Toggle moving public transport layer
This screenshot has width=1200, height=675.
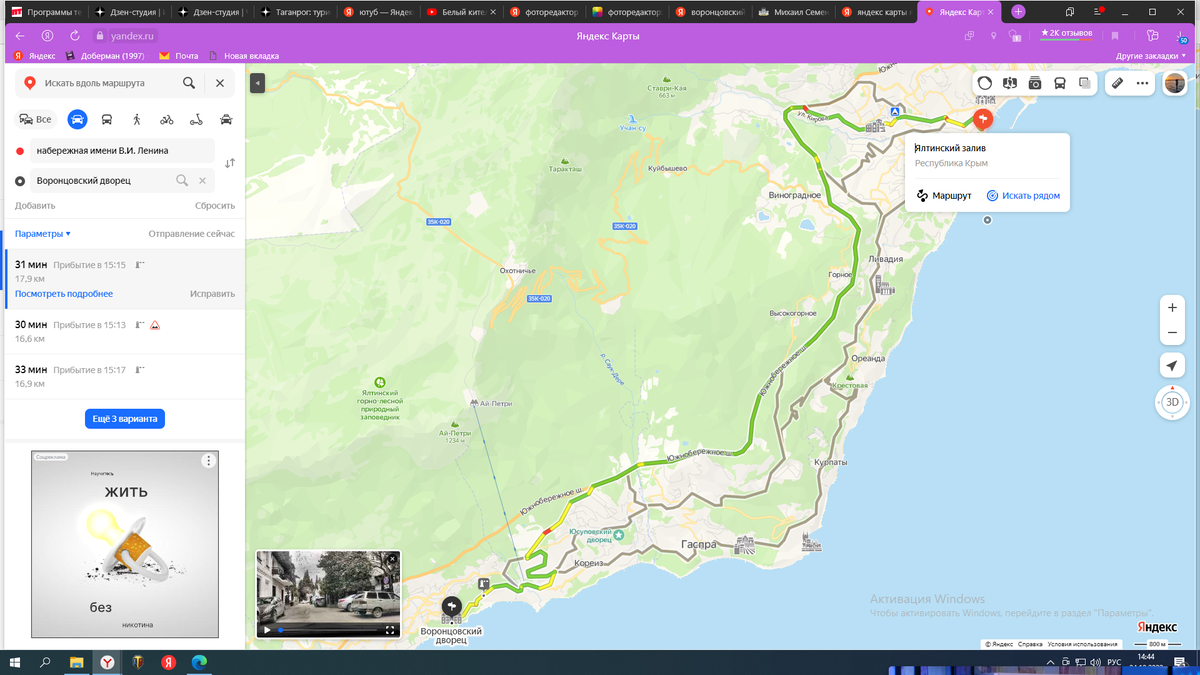coord(1060,84)
